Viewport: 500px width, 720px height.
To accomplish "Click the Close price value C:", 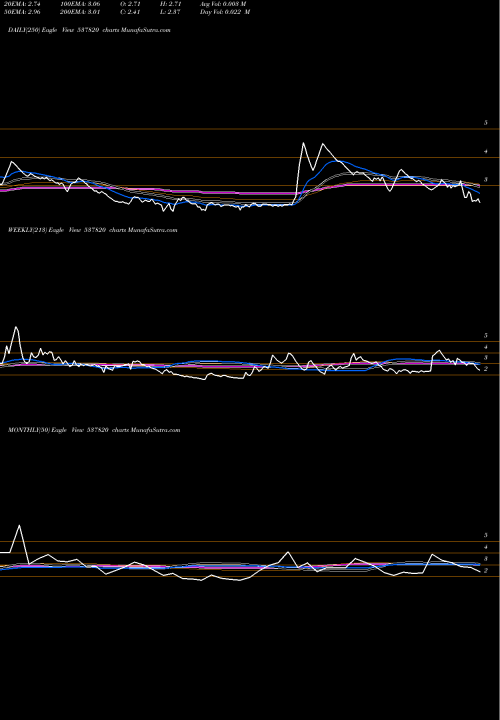I will tap(130, 12).
